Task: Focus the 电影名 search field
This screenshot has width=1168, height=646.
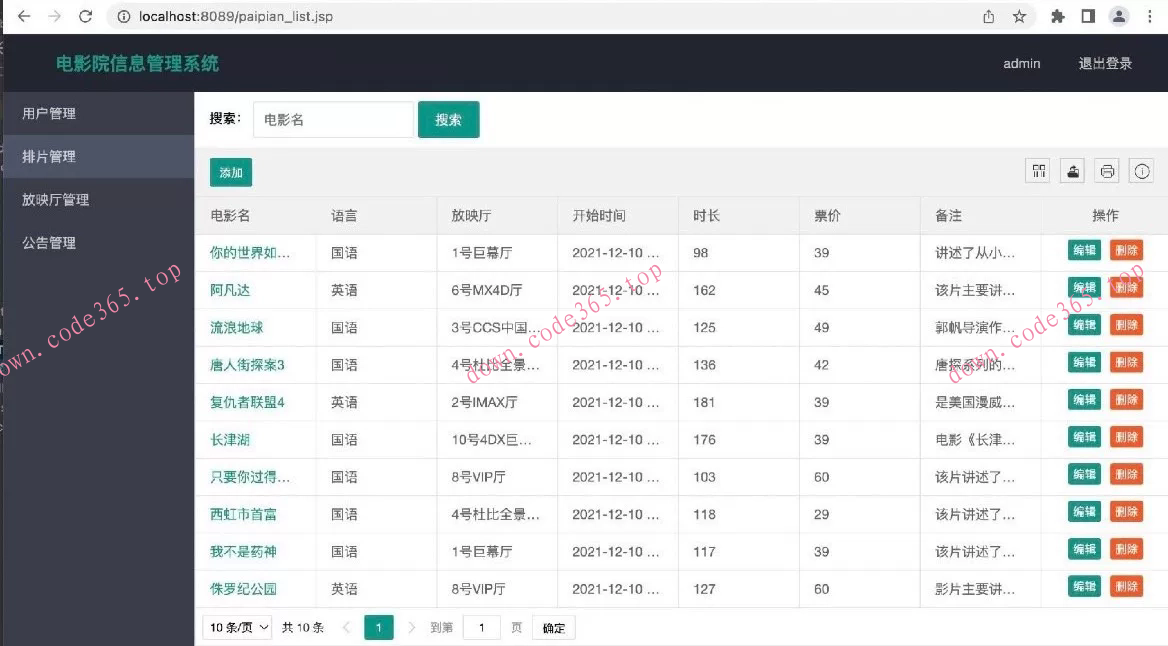Action: (x=333, y=120)
